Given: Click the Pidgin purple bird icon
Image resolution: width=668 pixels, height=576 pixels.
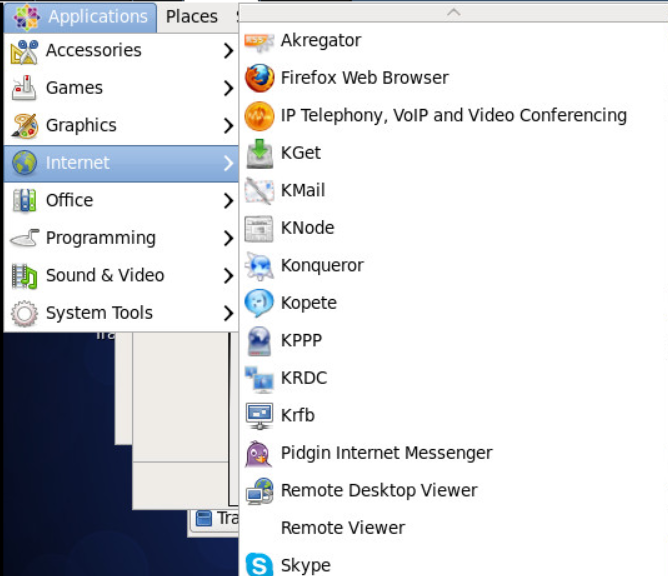Looking at the screenshot, I should pos(259,453).
